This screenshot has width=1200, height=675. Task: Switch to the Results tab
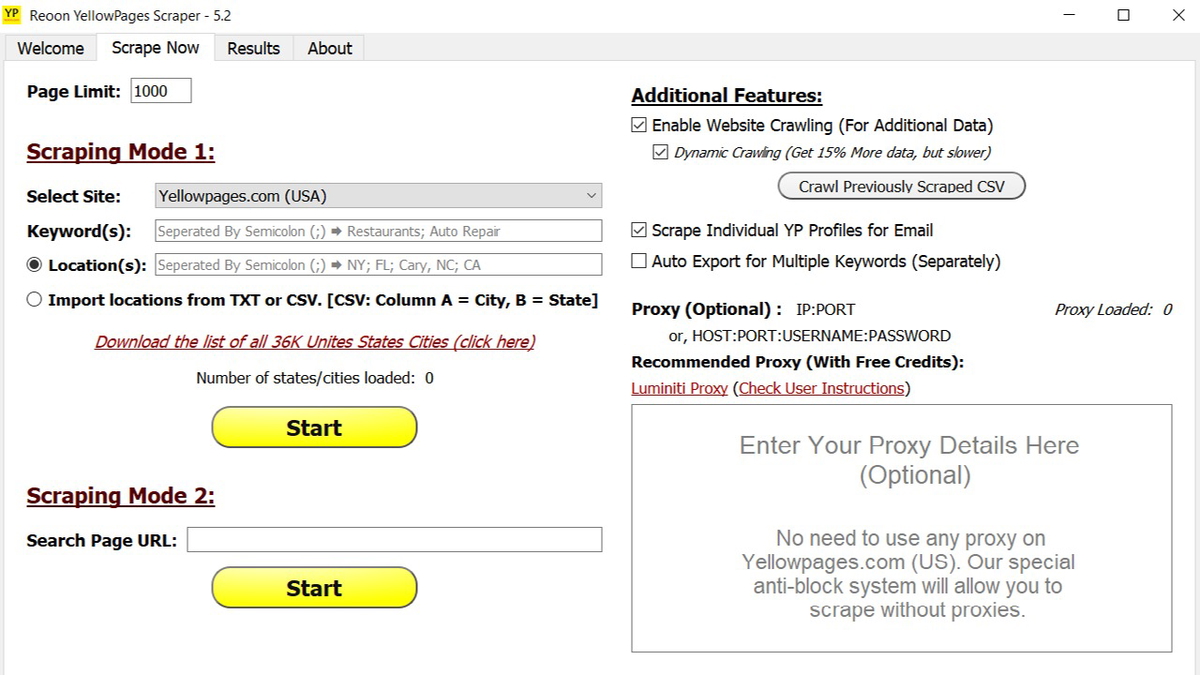pos(253,47)
